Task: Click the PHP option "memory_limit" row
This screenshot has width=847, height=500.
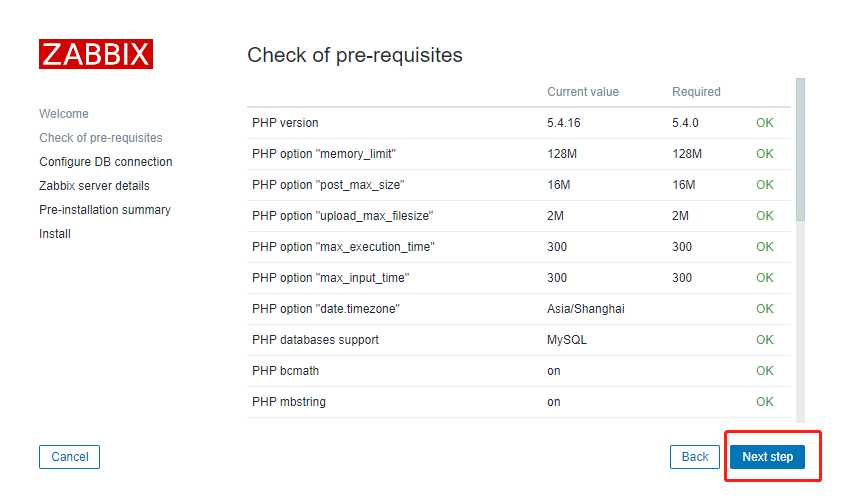Action: coord(331,154)
